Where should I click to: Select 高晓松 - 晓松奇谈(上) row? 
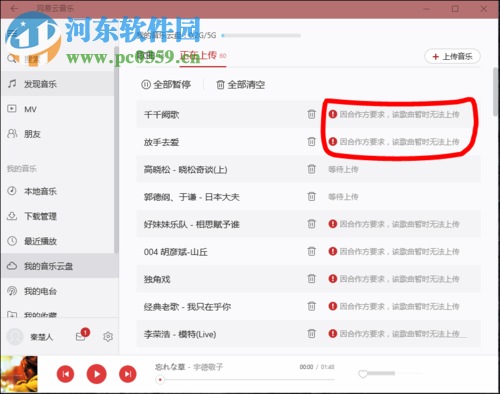pyautogui.click(x=309, y=169)
